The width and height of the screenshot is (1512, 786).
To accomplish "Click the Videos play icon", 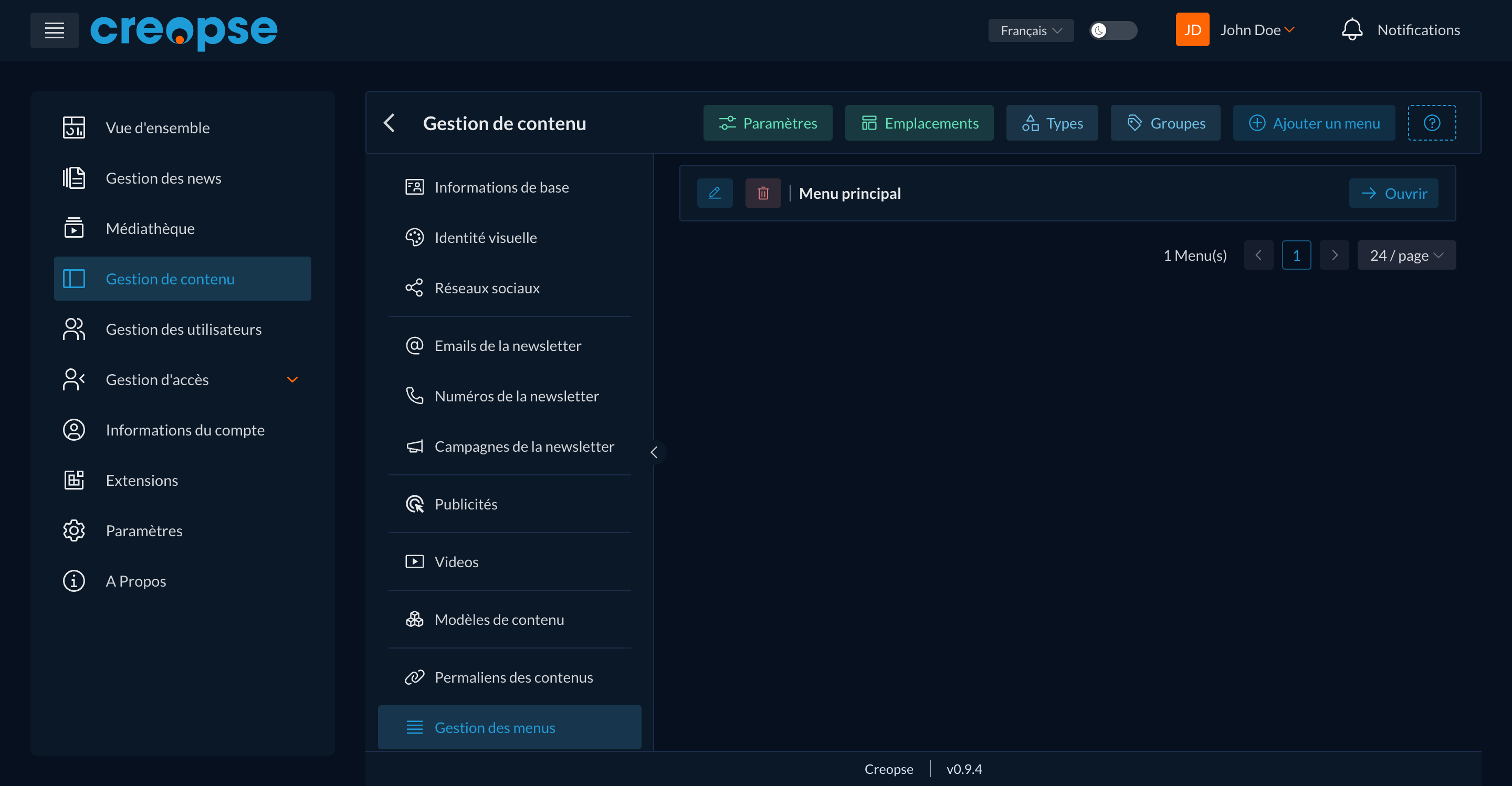I will coord(414,561).
